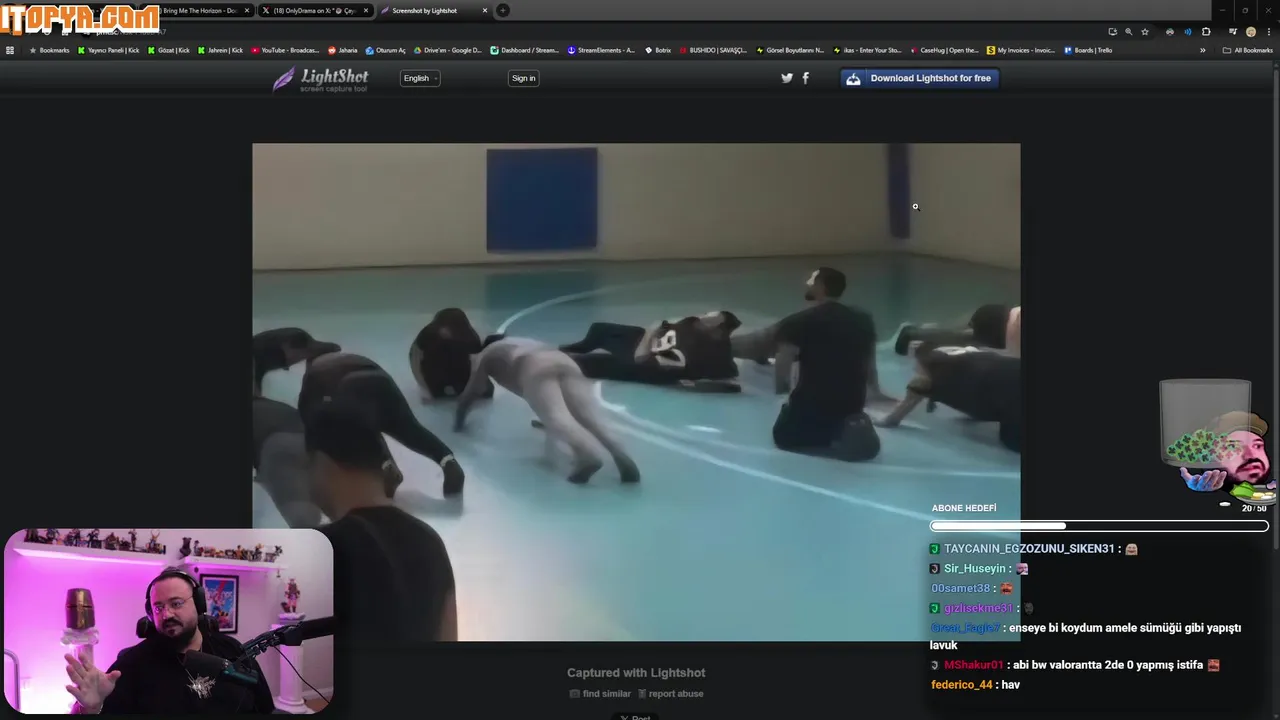Image resolution: width=1280 pixels, height=720 pixels.
Task: Open the Boards | Trello bookmark
Action: click(1088, 50)
